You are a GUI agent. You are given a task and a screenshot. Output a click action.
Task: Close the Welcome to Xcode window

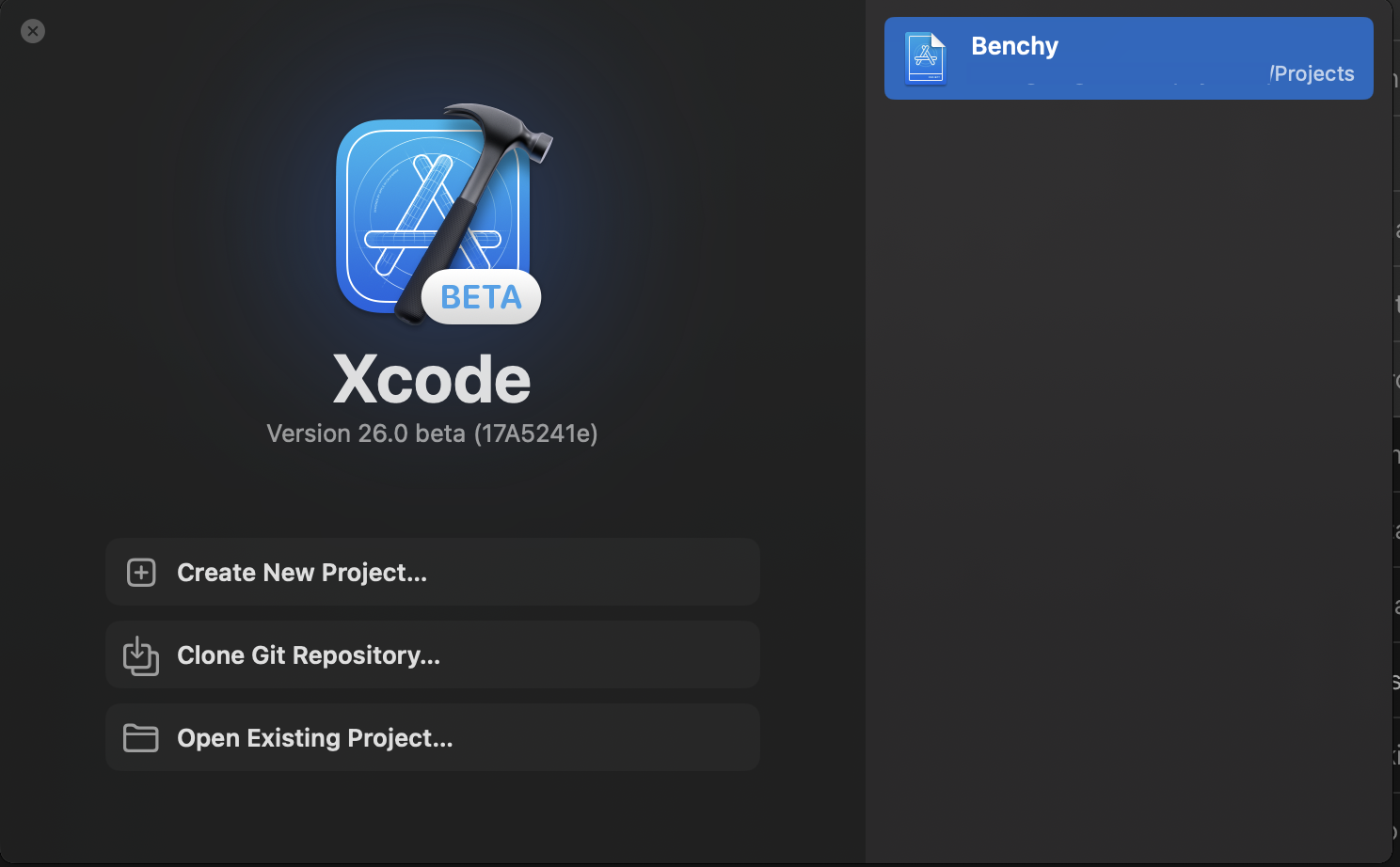click(33, 31)
